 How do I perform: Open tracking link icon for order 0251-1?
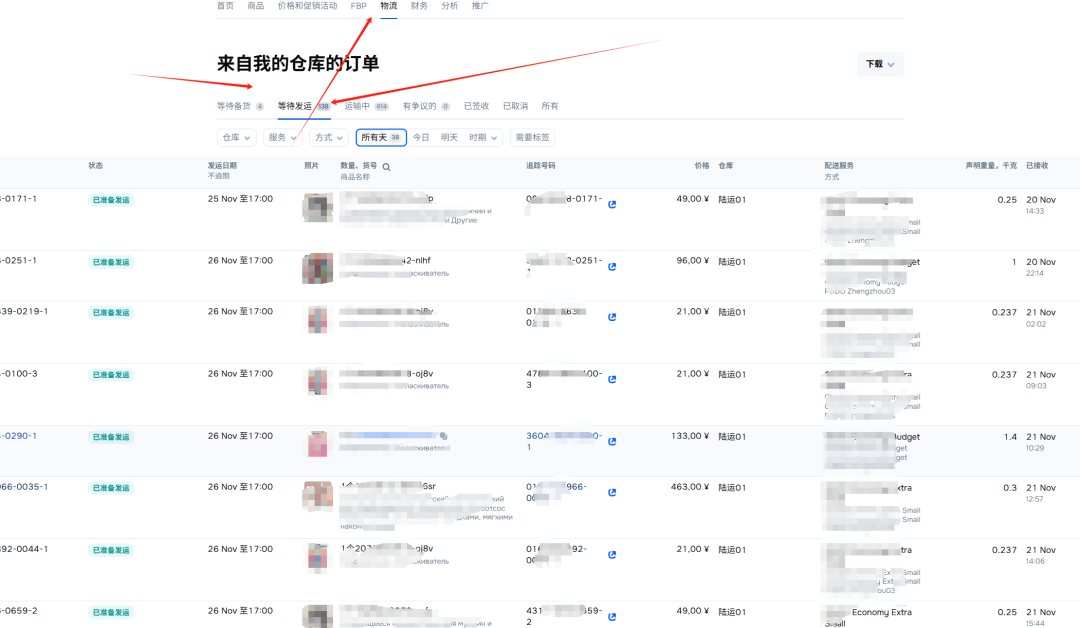click(612, 266)
